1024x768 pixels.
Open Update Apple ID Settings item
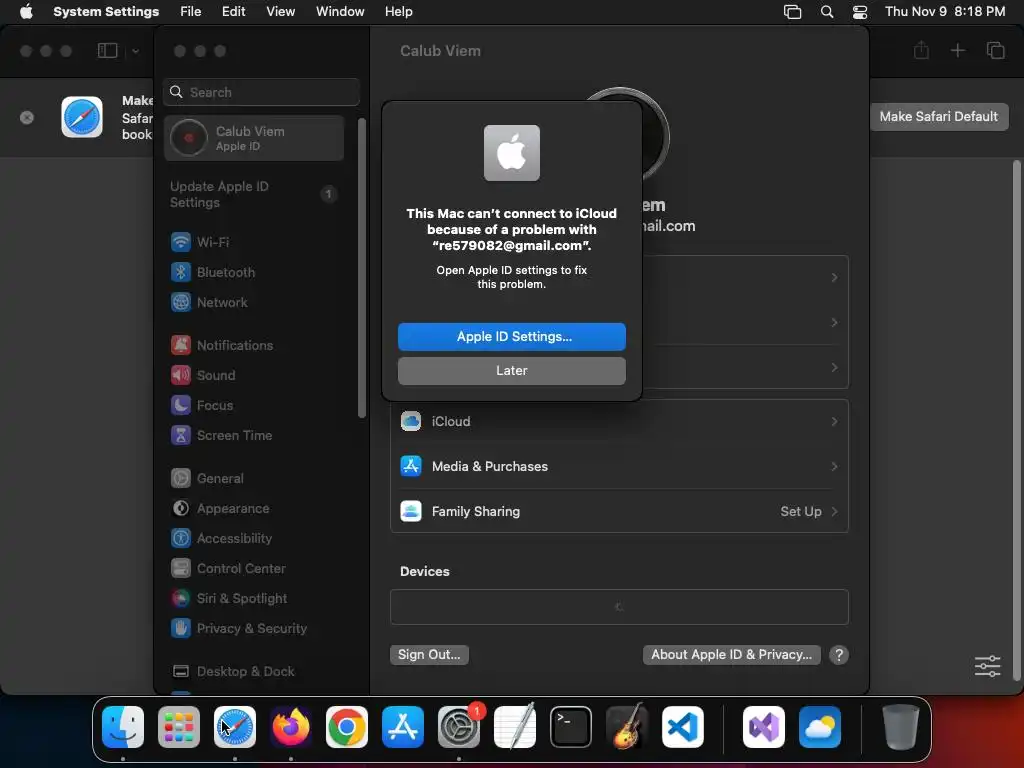(x=254, y=195)
